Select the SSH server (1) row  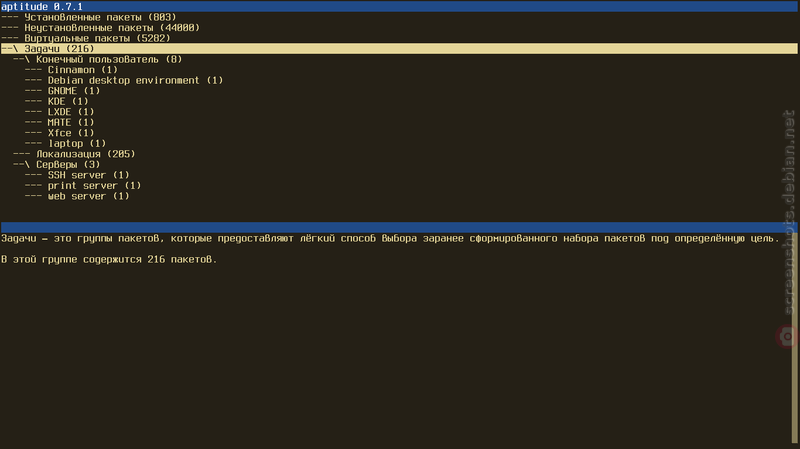tap(77, 175)
